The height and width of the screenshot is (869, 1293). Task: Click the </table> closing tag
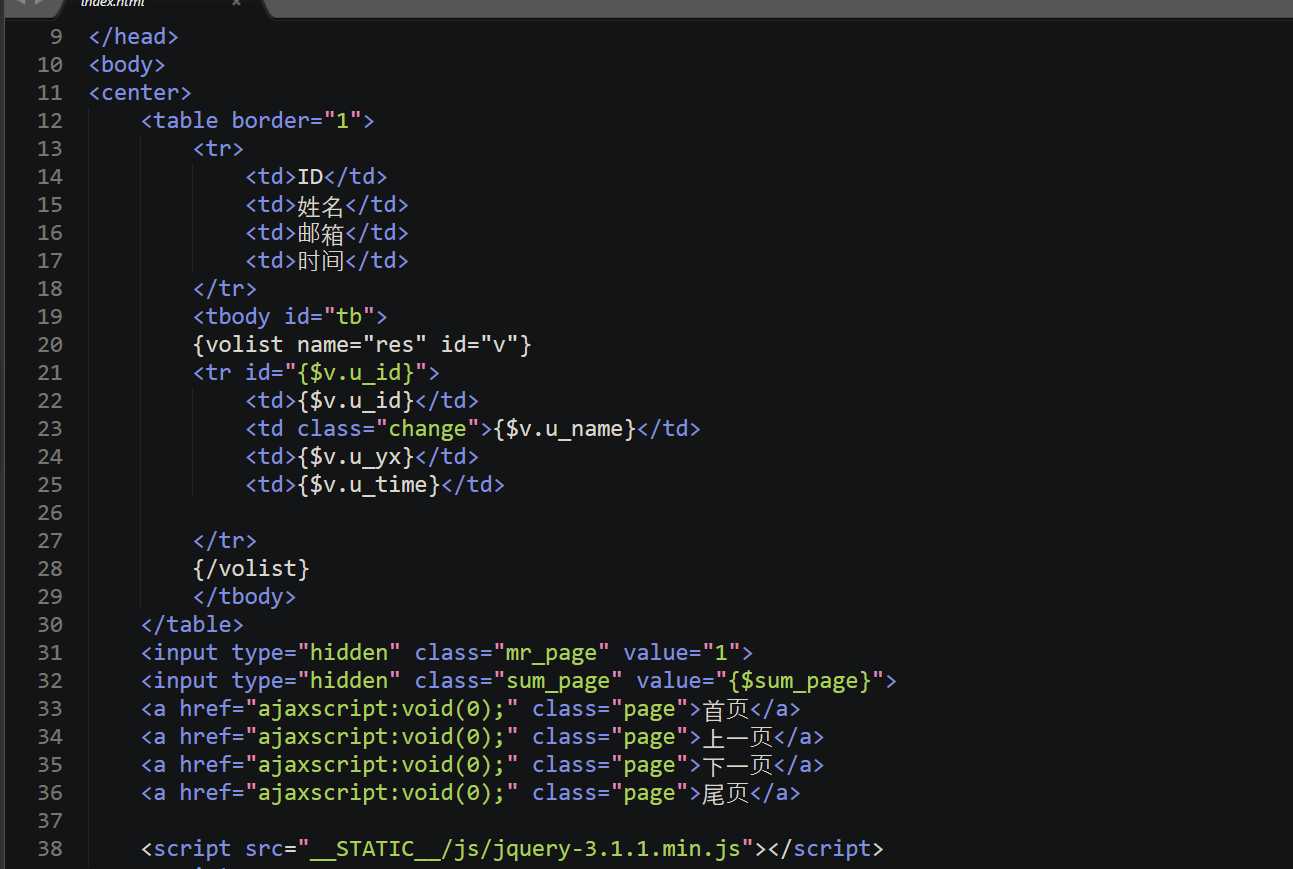[192, 625]
